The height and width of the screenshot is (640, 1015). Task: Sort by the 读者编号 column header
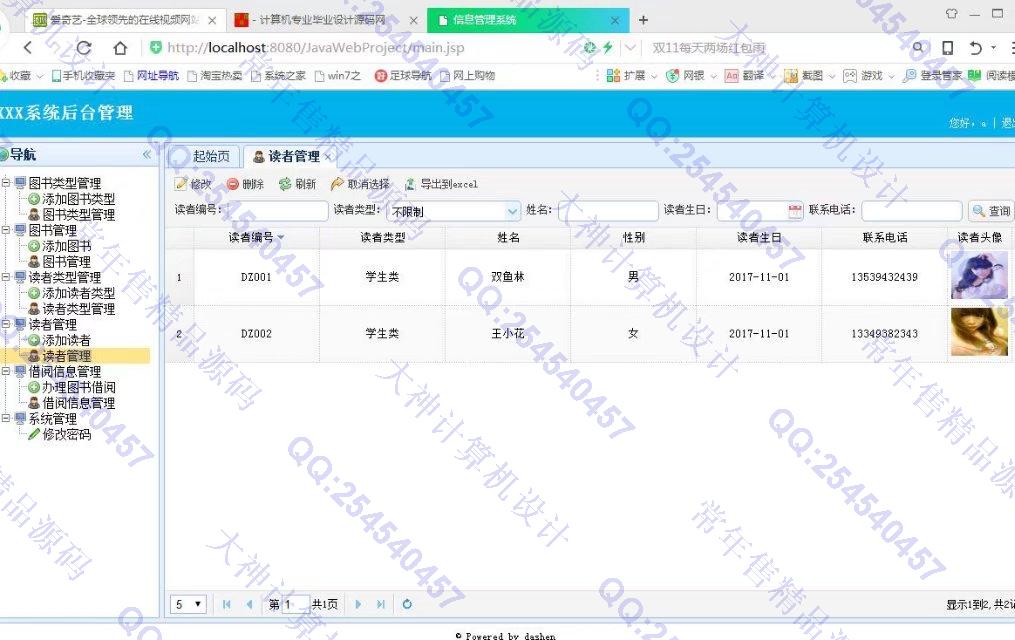coord(250,238)
